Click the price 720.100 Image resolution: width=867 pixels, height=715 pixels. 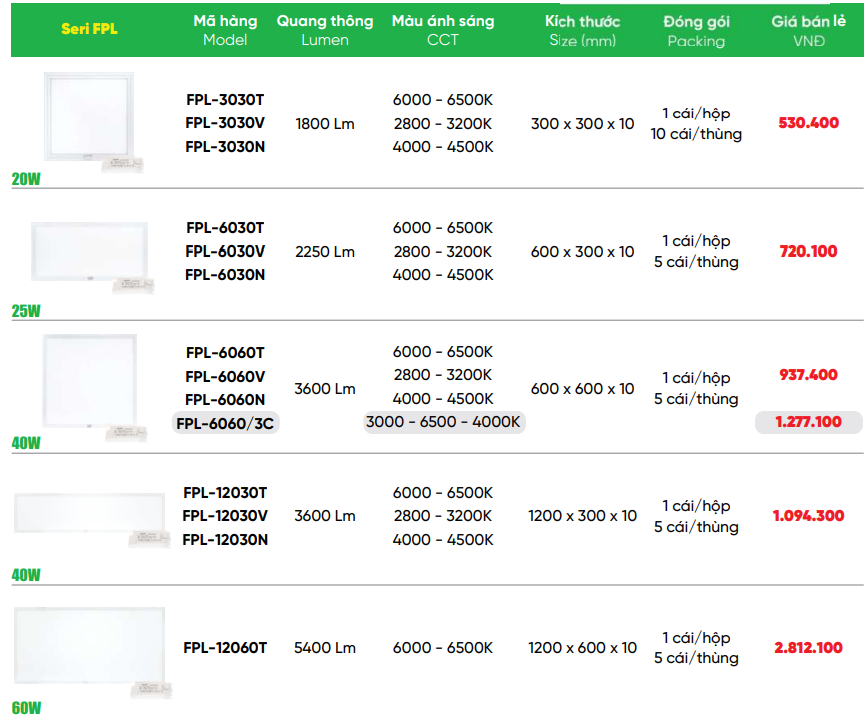pos(808,252)
